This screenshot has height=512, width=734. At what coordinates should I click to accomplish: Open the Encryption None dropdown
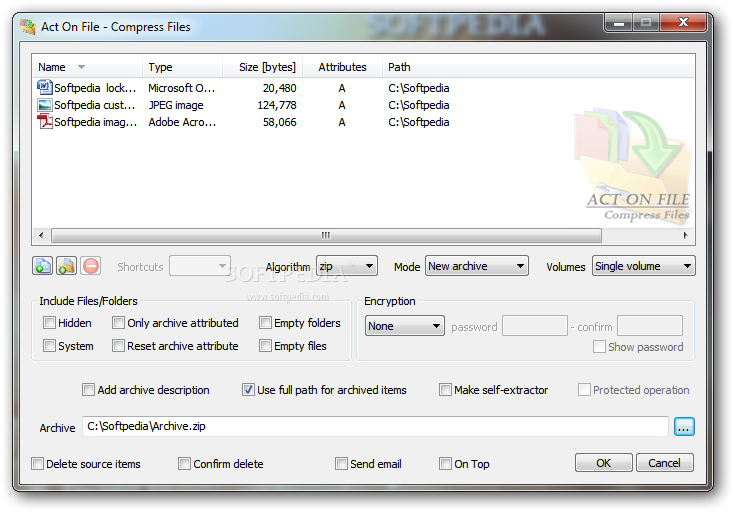pos(404,326)
